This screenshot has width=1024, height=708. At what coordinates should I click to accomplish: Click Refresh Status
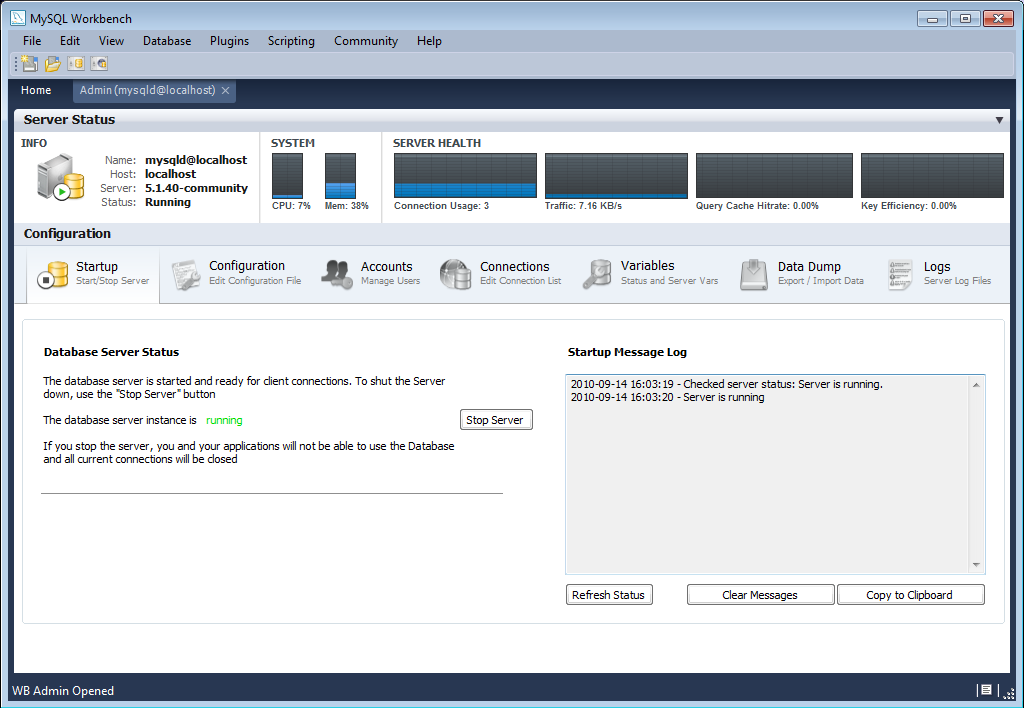pos(609,594)
